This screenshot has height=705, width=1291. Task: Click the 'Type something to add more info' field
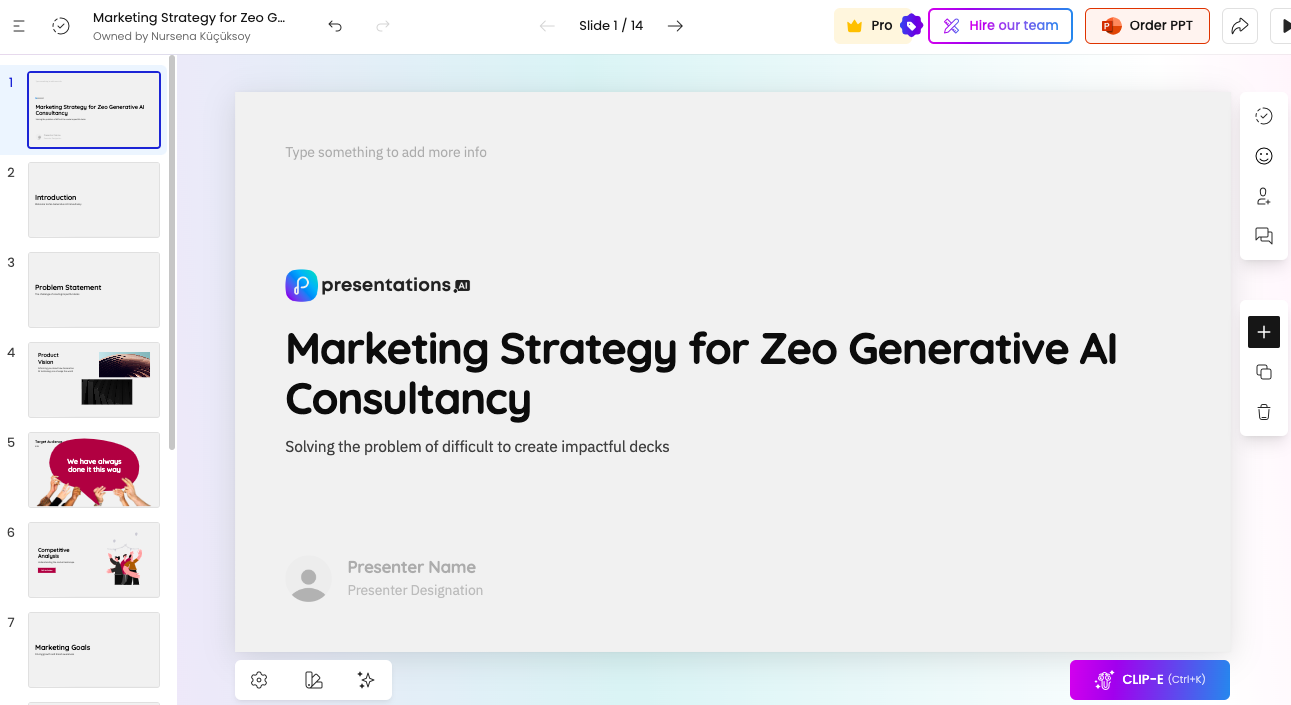point(386,152)
